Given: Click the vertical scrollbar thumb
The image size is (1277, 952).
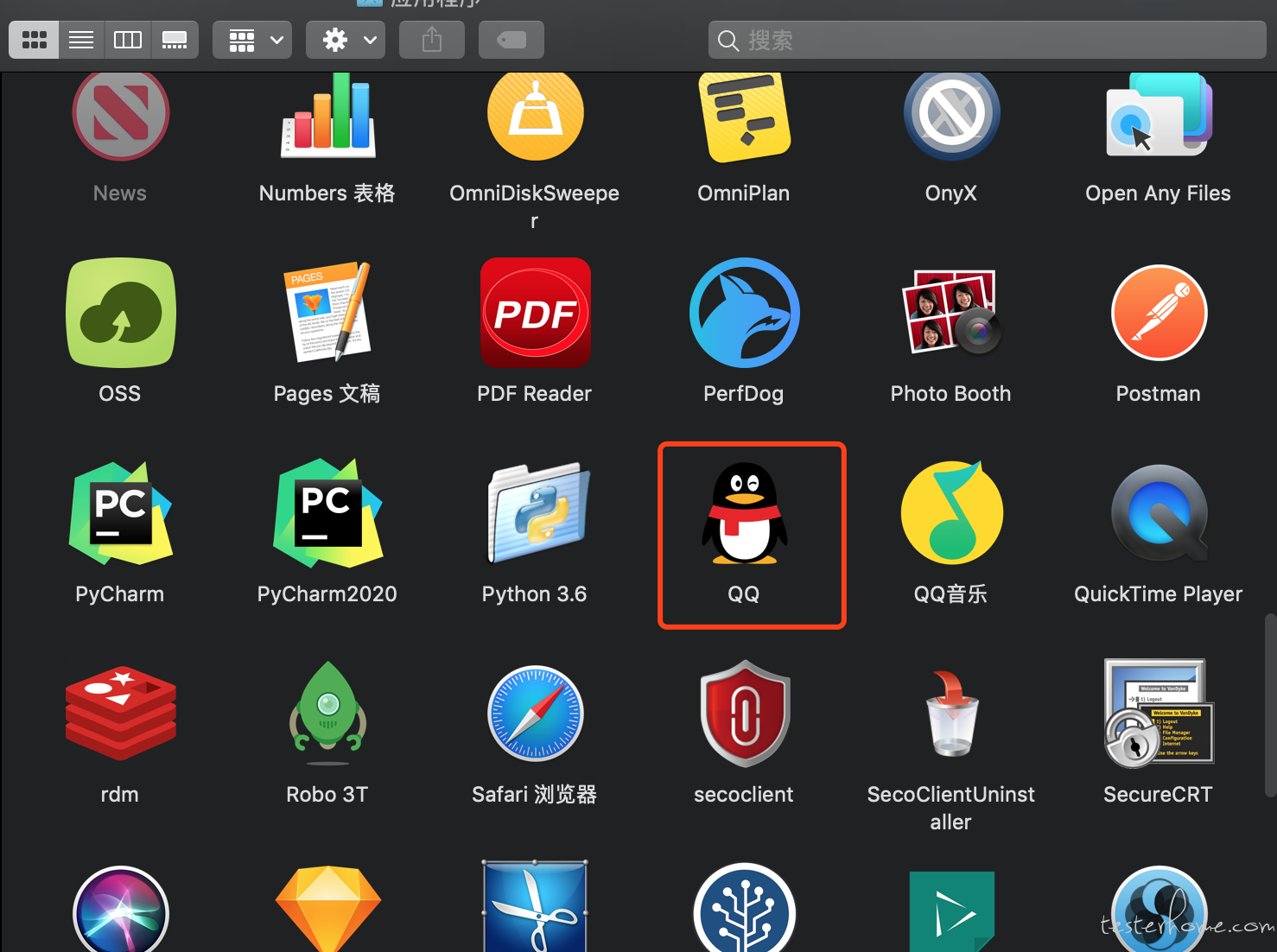Looking at the screenshot, I should pos(1270,705).
